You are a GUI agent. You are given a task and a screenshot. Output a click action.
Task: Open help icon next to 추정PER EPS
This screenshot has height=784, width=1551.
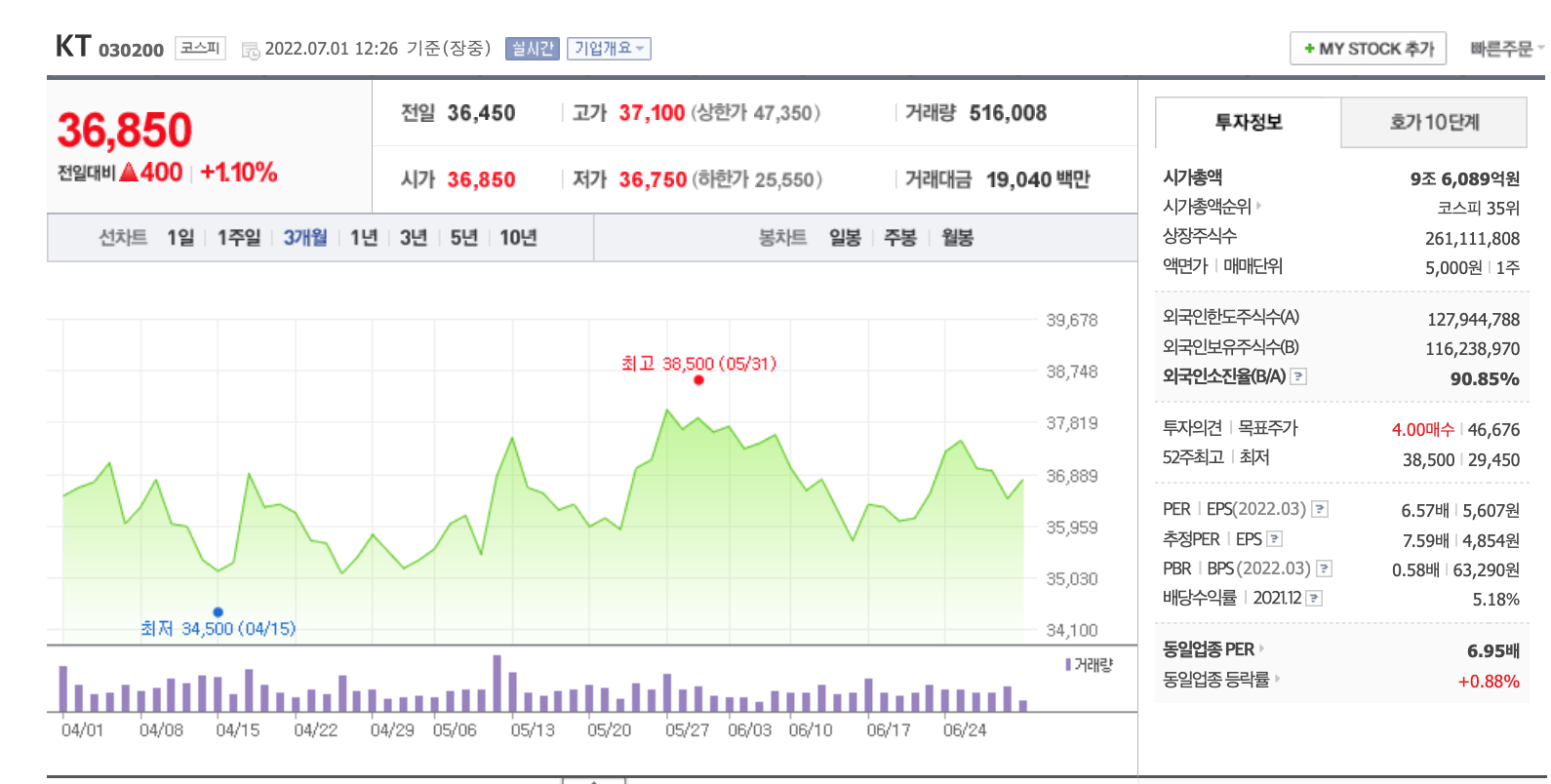point(1274,539)
